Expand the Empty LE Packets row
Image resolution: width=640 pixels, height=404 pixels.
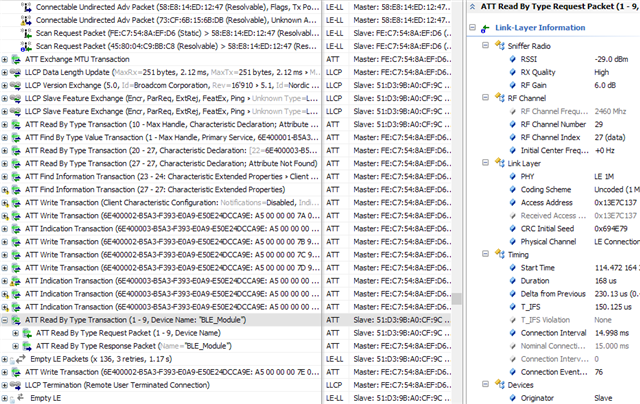point(5,358)
